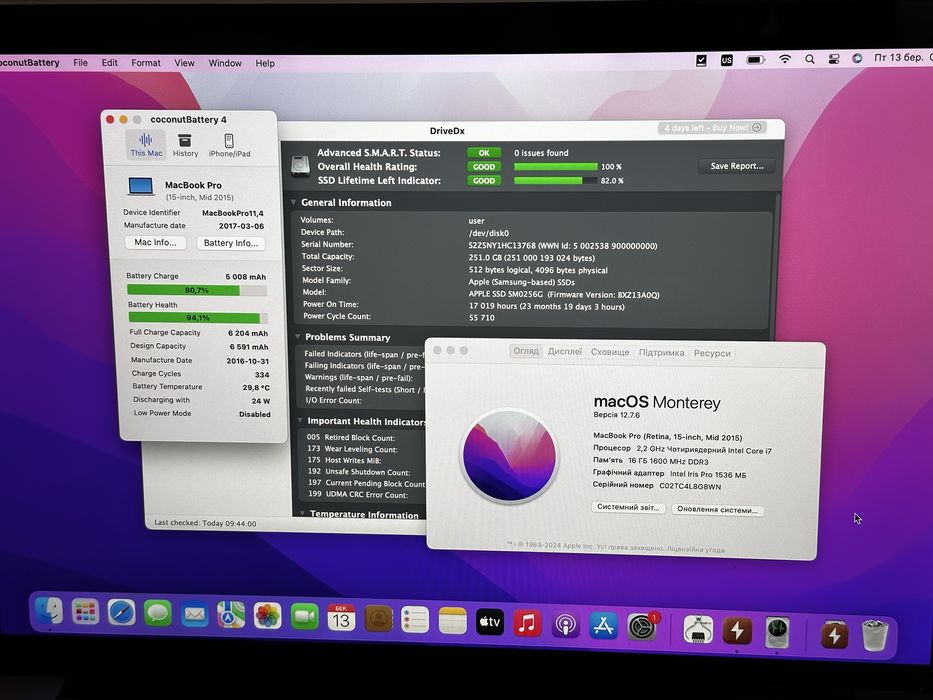Screen dimensions: 933x700
Task: Open the File menu
Action: coord(80,62)
